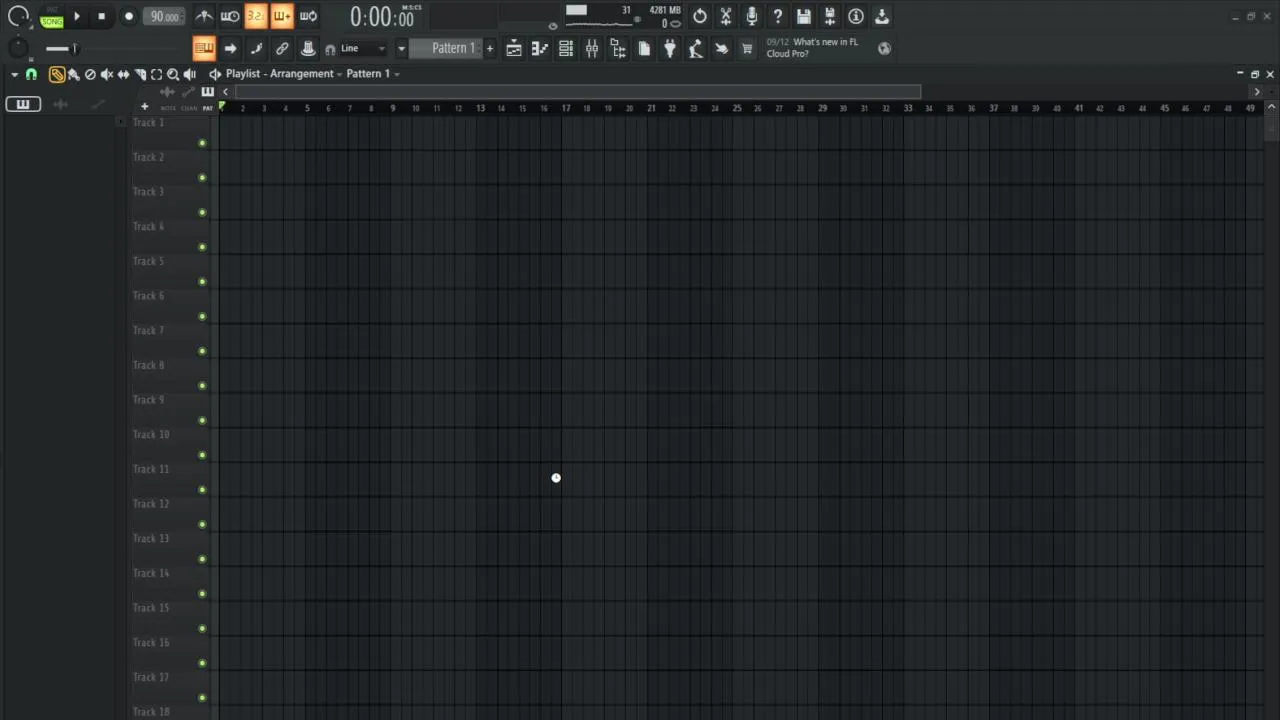Select the Mute tool
The height and width of the screenshot is (720, 1280).
[107, 74]
